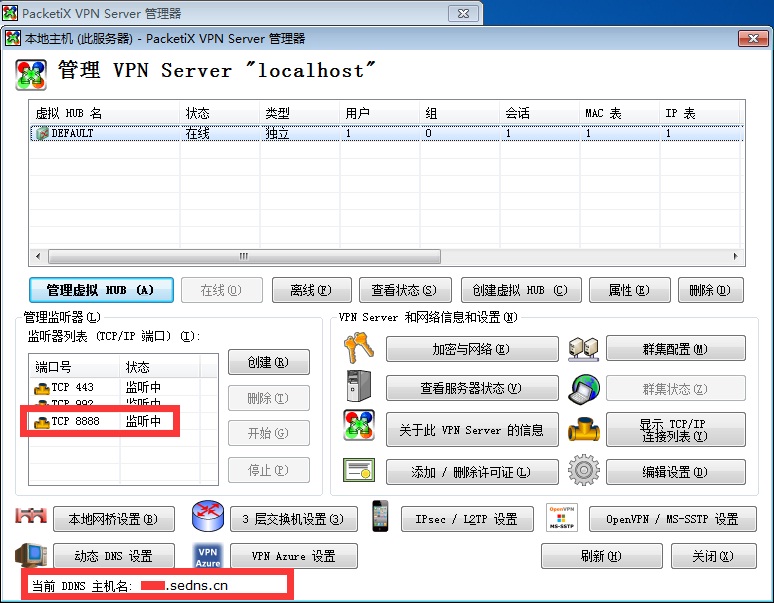Sort by 状态 column header in hub list
Screen dimensions: 774x603
[220, 113]
